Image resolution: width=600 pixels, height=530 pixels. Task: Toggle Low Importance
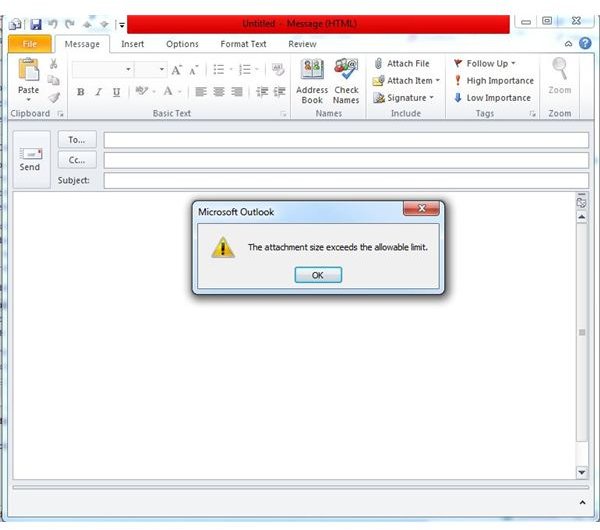click(x=492, y=98)
